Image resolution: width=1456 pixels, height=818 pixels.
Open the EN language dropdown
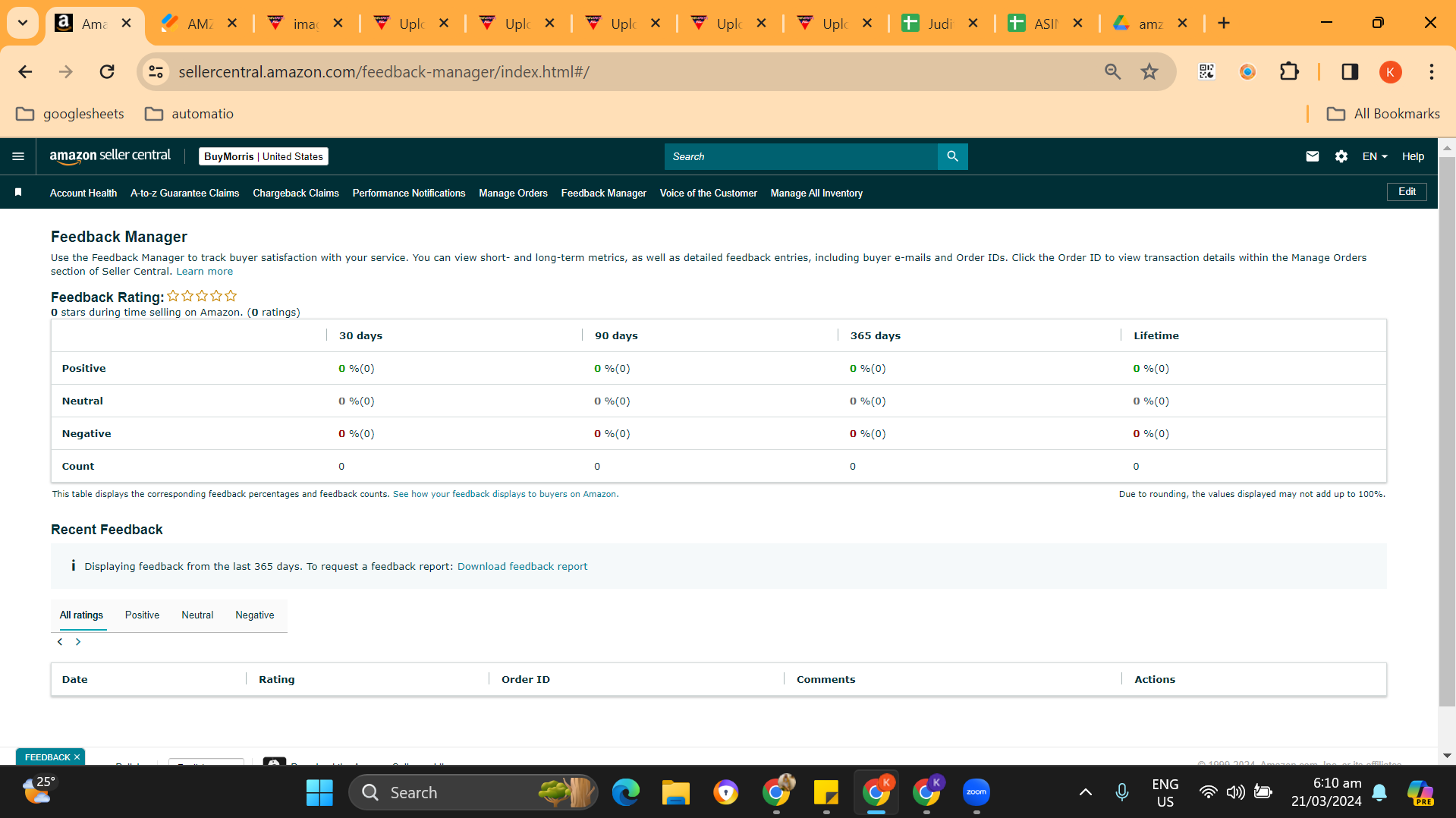pyautogui.click(x=1375, y=156)
